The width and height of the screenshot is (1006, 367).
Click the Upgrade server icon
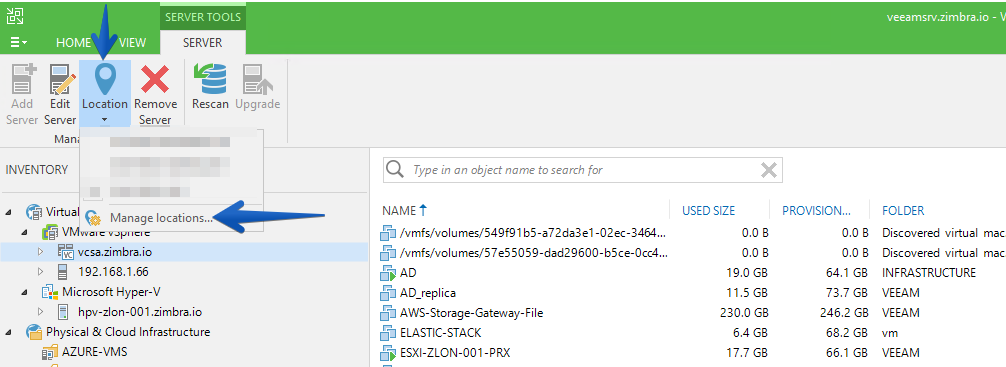coord(257,78)
